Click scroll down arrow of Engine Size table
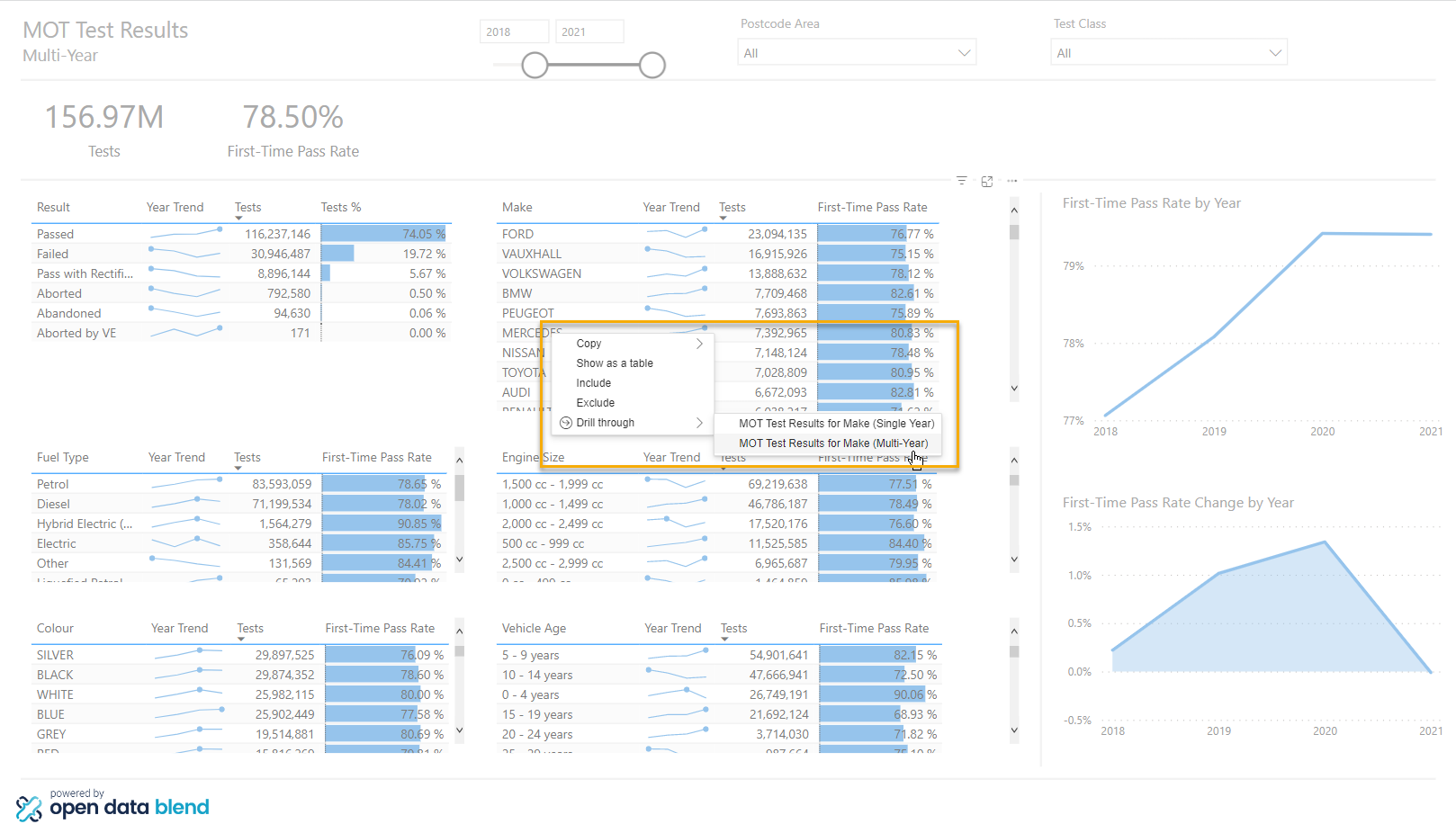 click(x=1014, y=560)
